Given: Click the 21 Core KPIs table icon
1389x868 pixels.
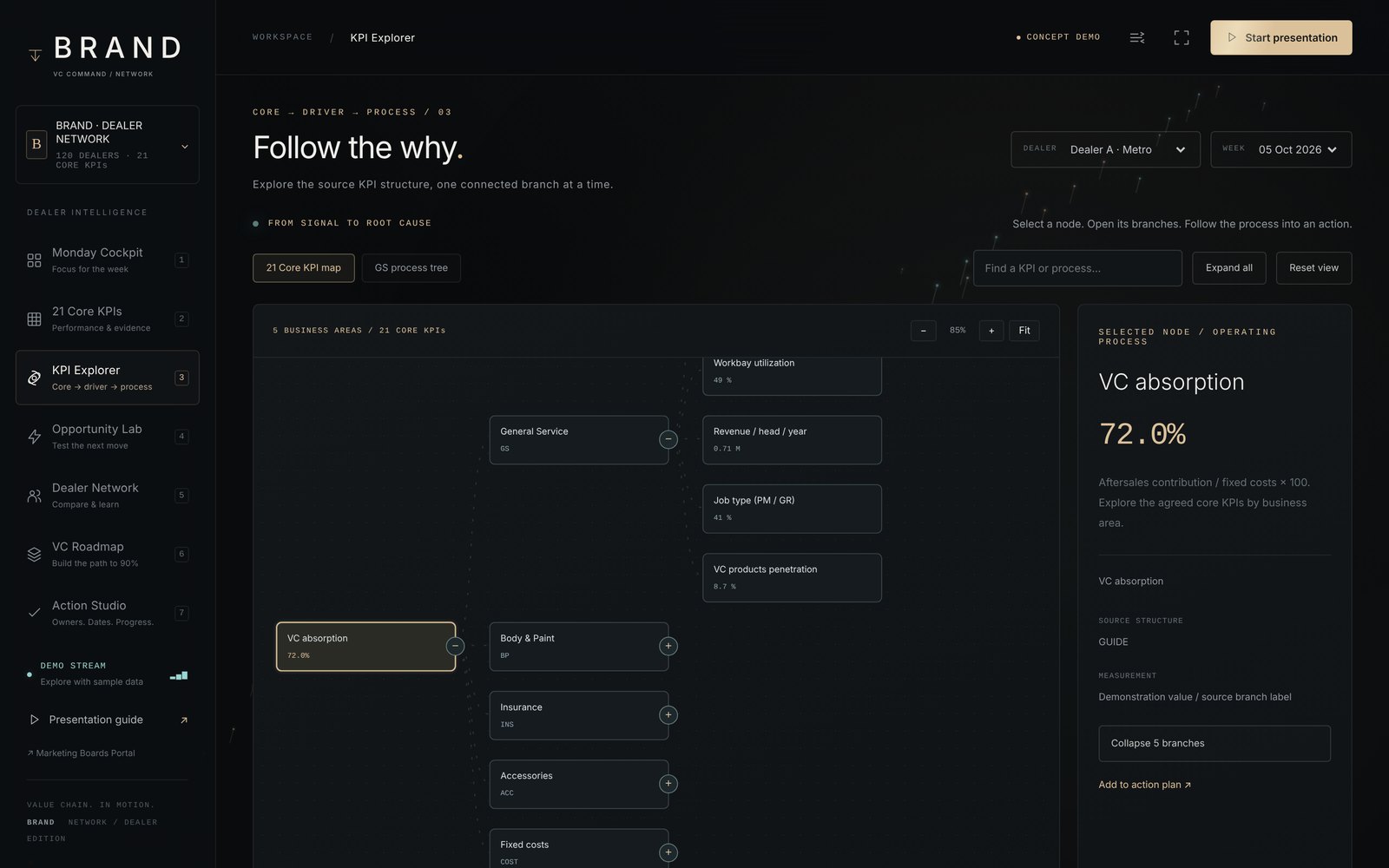Looking at the screenshot, I should point(34,319).
